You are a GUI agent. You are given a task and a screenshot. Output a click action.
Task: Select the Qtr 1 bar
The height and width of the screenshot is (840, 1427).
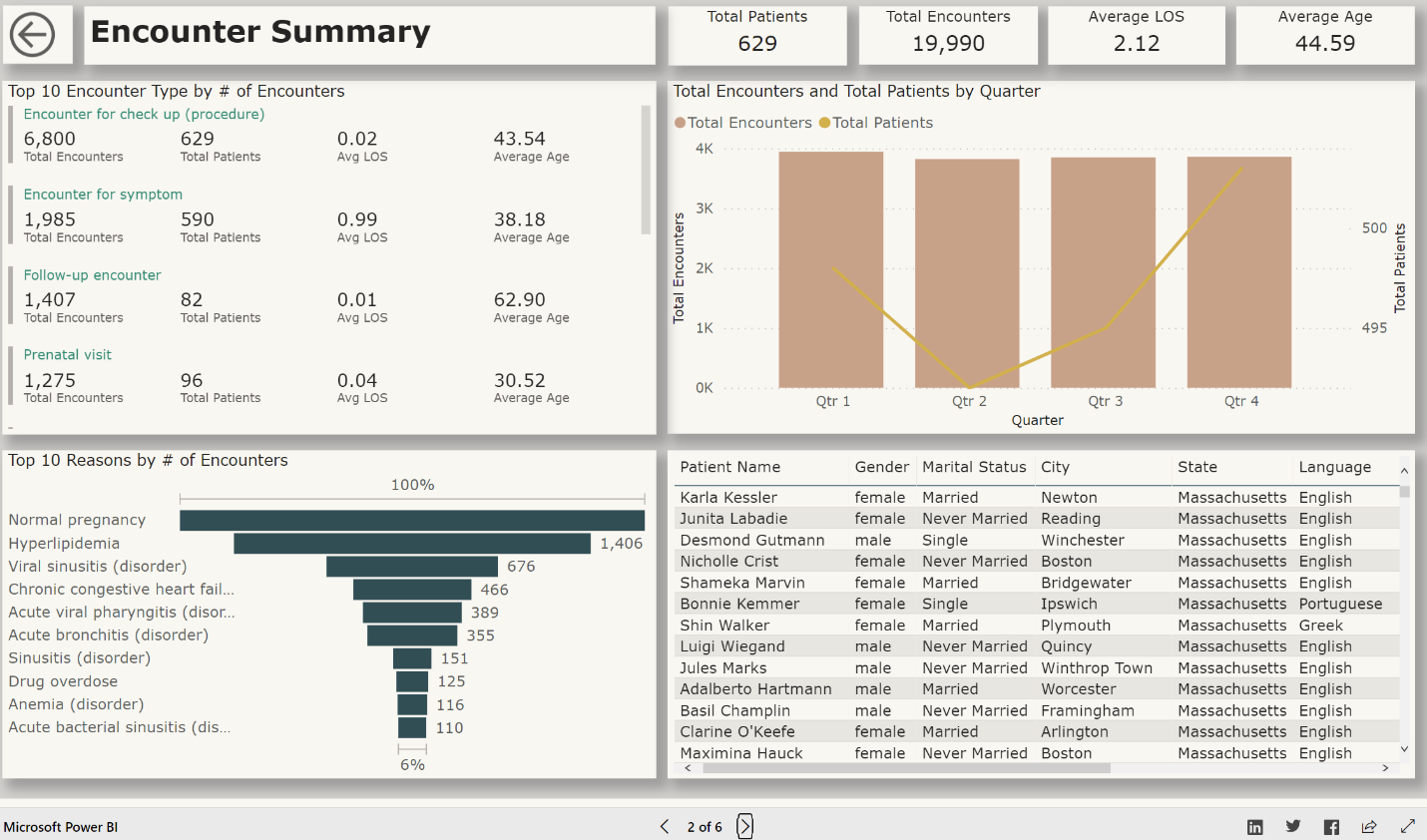831,269
